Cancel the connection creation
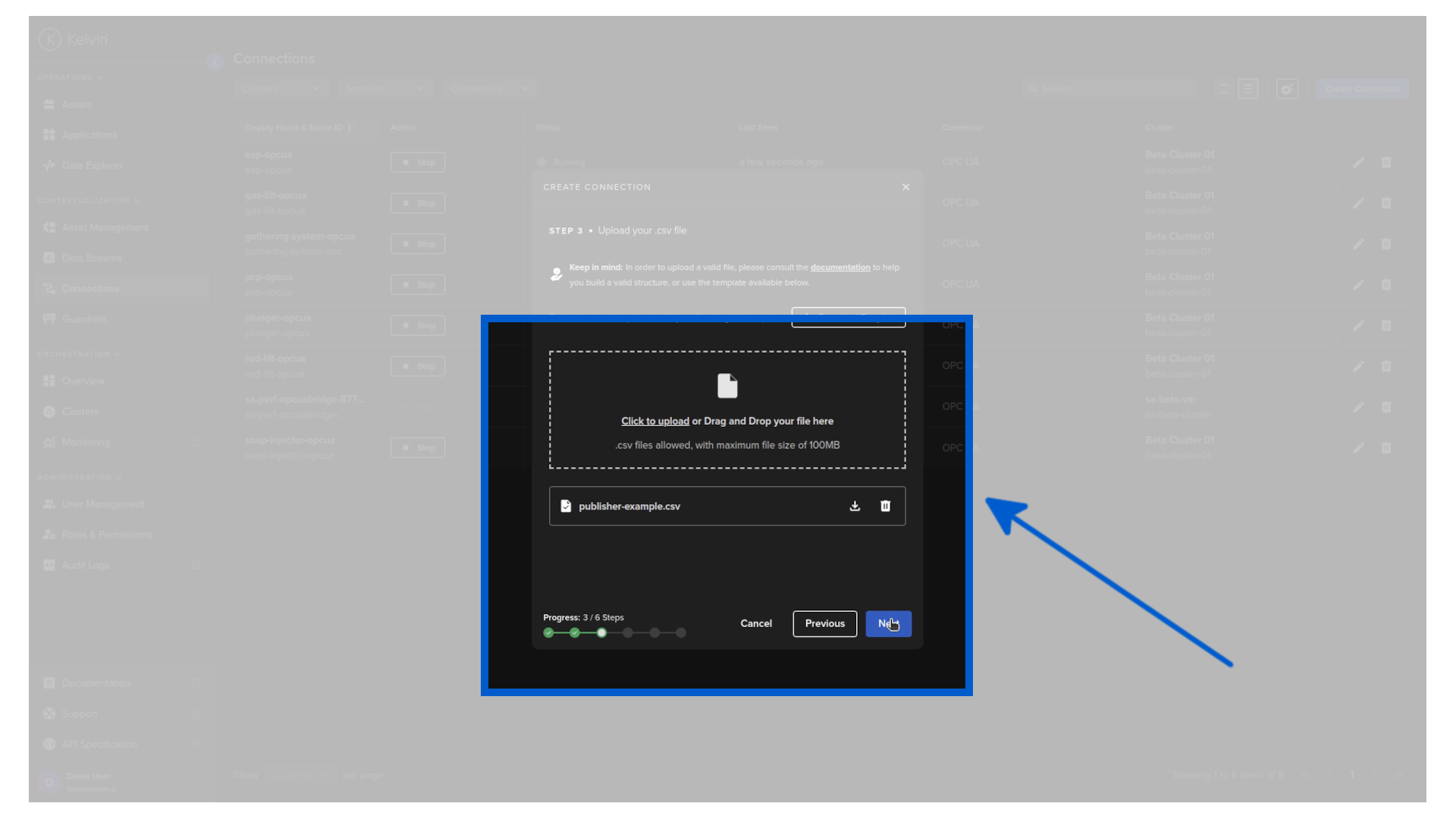 click(x=756, y=623)
